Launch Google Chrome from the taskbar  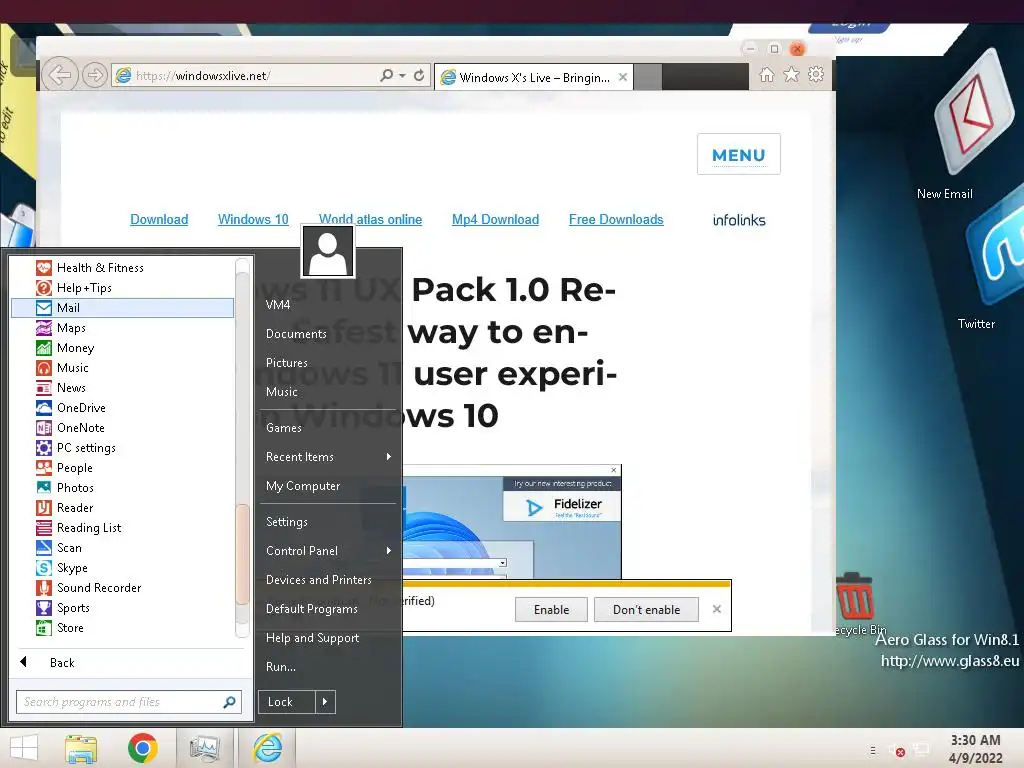pos(143,748)
